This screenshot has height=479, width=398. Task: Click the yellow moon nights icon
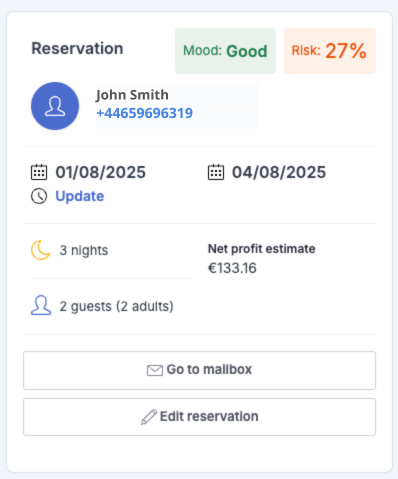pos(41,250)
